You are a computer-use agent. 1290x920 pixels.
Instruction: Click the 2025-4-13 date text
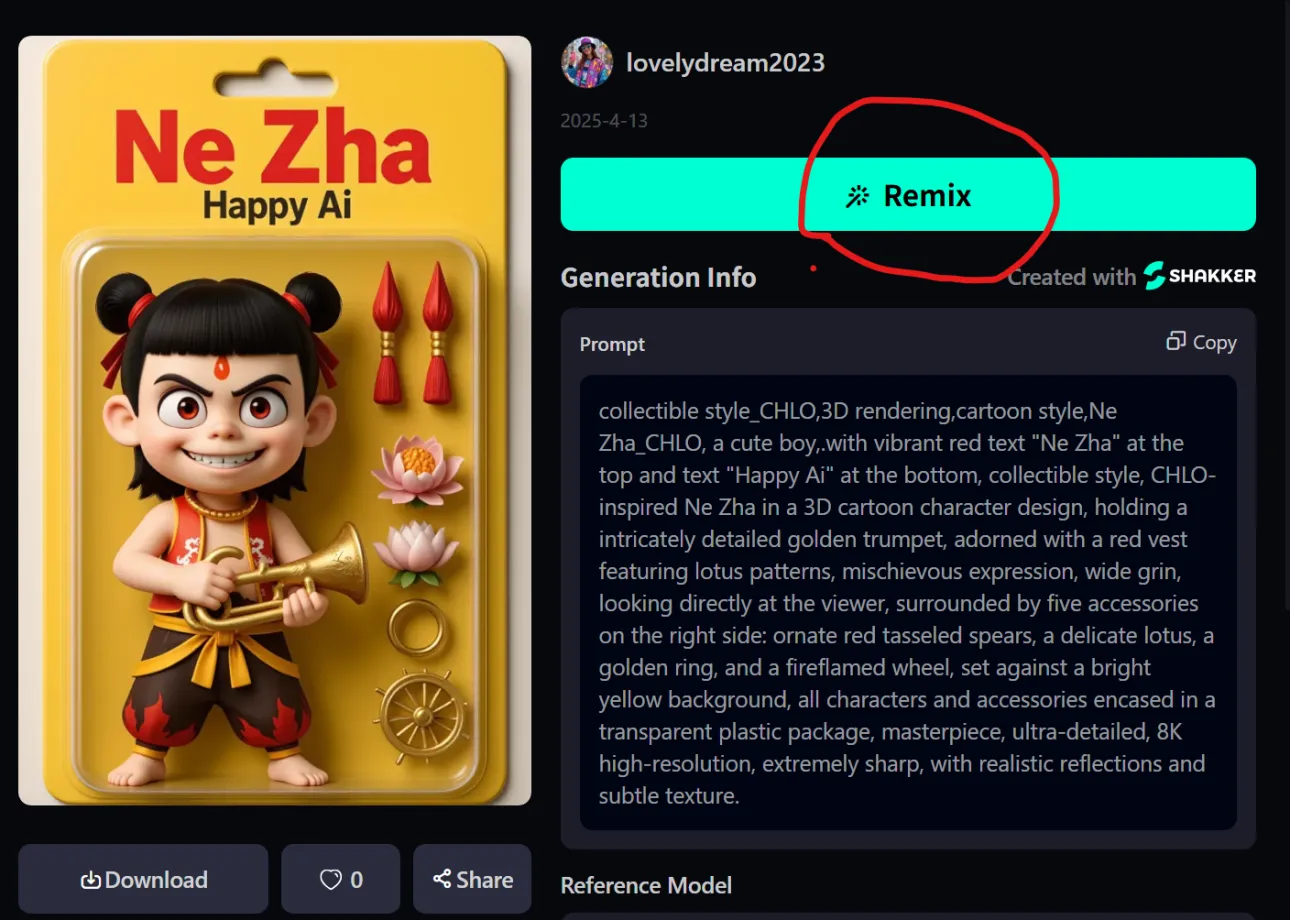604,121
